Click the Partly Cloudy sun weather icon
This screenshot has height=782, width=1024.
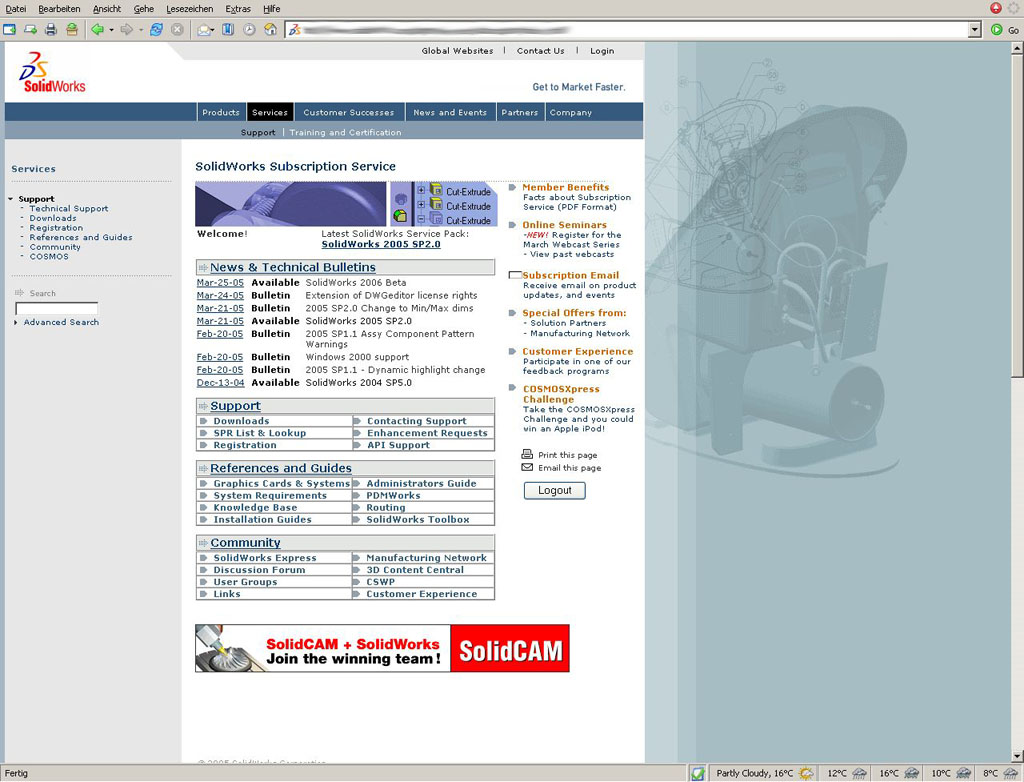tap(807, 774)
